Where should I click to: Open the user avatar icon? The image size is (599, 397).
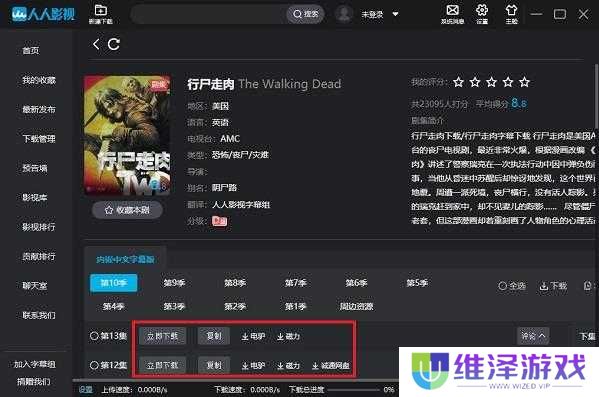click(x=344, y=14)
